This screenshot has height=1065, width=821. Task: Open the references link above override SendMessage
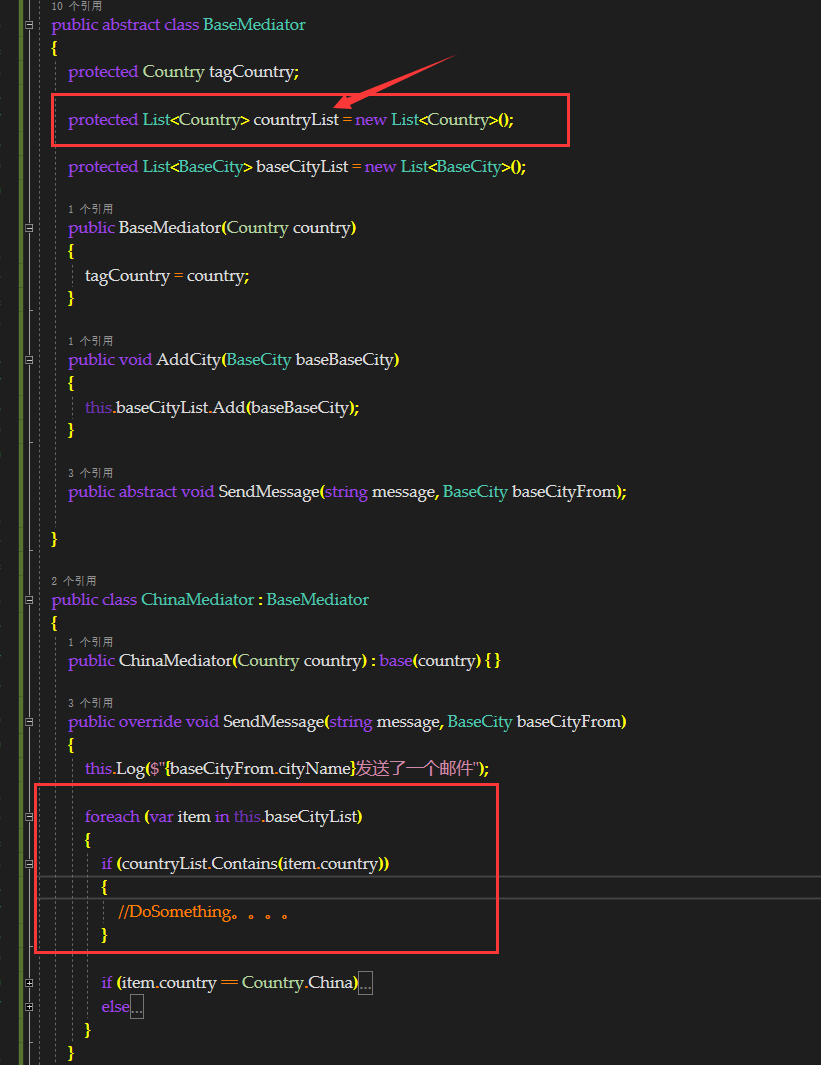coord(90,703)
